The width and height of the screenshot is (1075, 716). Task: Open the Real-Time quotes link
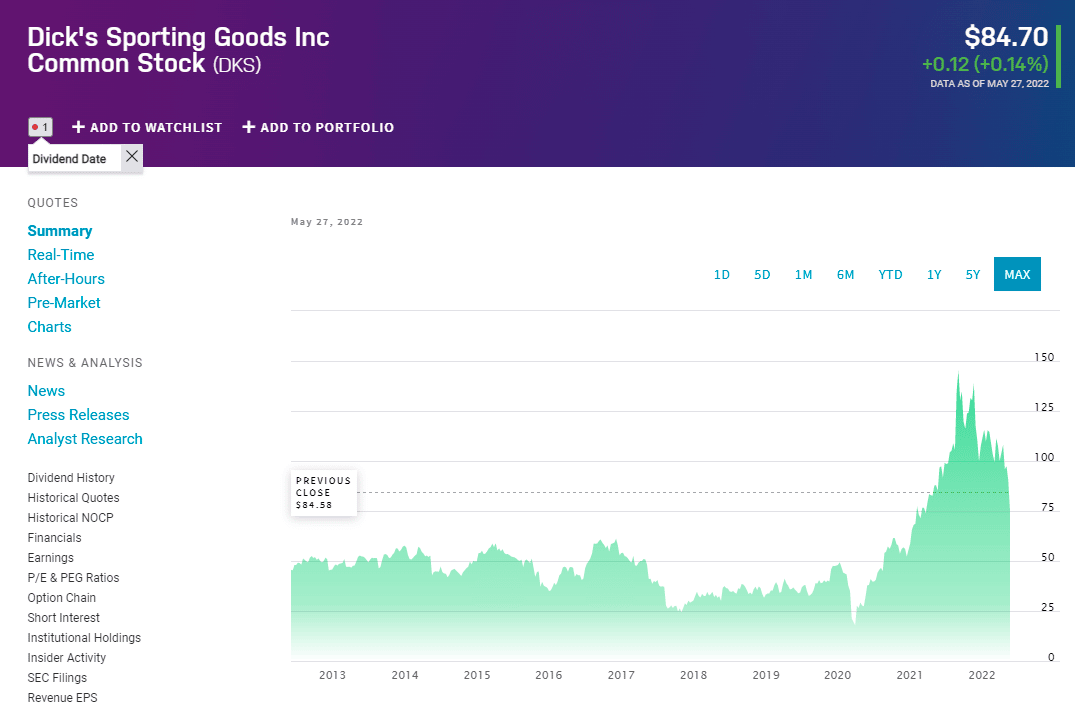tap(61, 255)
